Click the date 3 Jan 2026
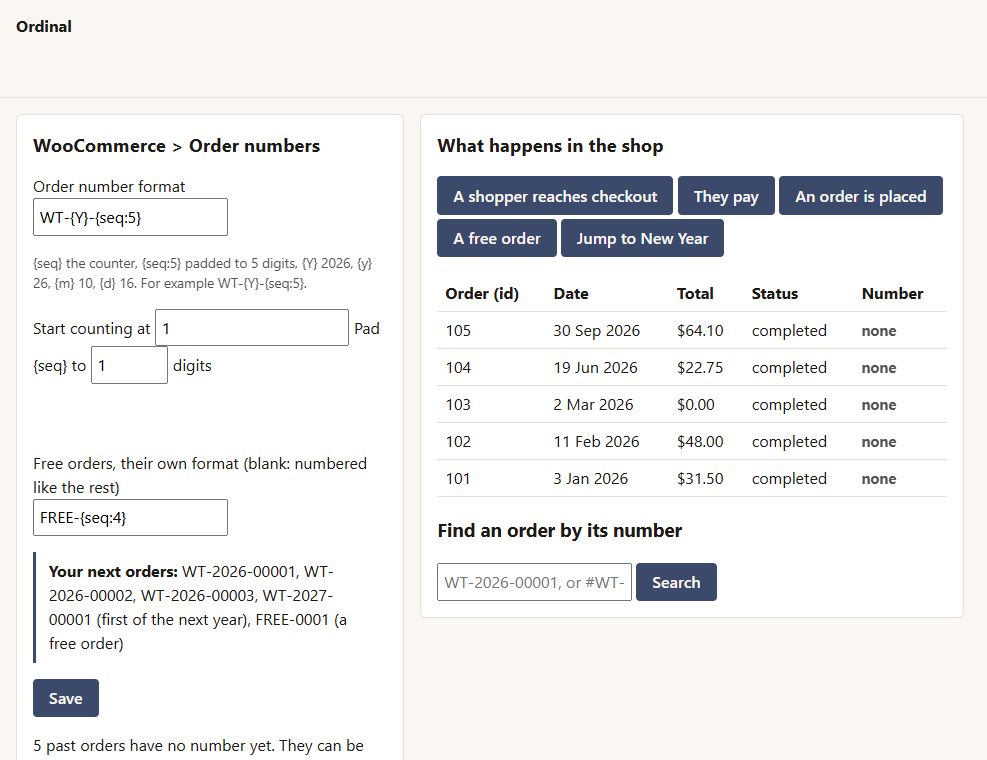The width and height of the screenshot is (987, 760). tap(591, 479)
